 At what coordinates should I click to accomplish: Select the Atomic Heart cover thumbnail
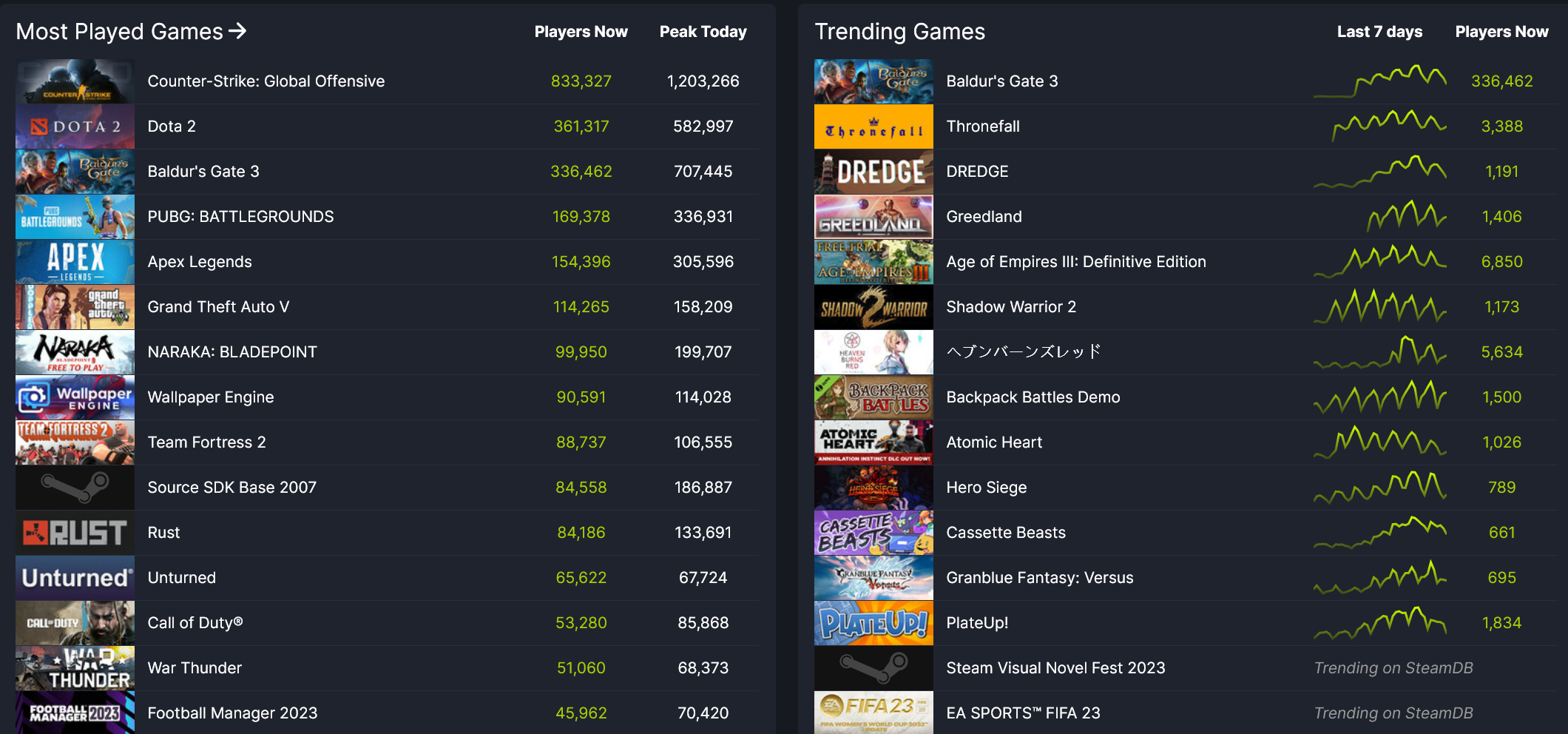click(x=873, y=442)
